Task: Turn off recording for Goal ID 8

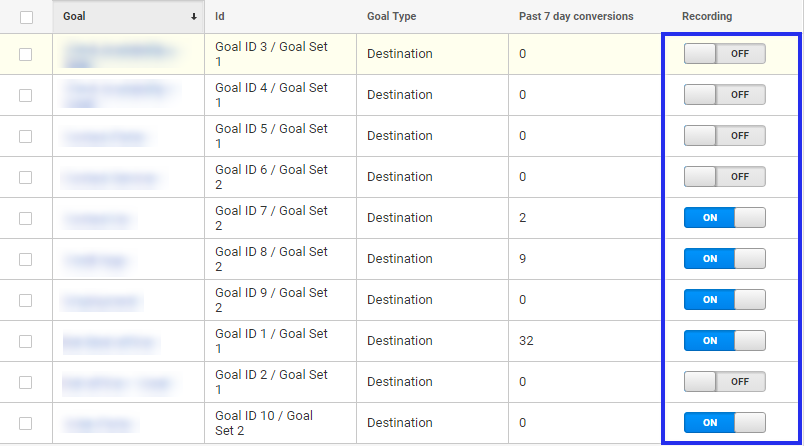Action: point(724,259)
